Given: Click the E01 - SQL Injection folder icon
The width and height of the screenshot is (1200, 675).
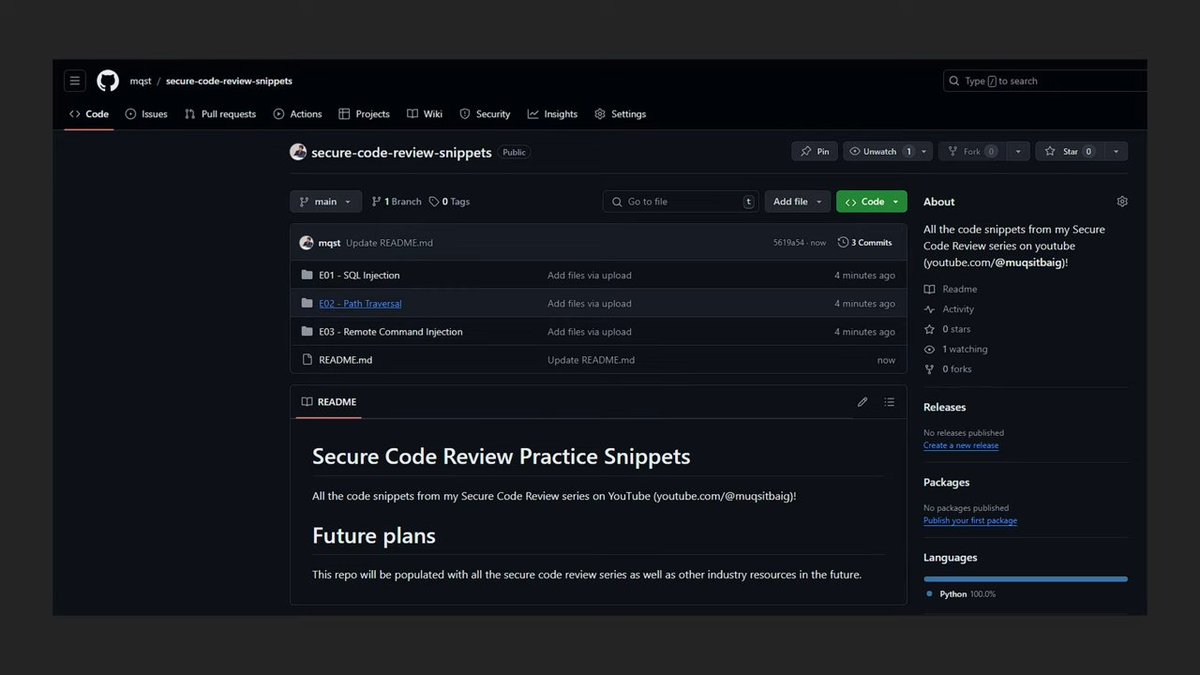Looking at the screenshot, I should click(x=307, y=274).
